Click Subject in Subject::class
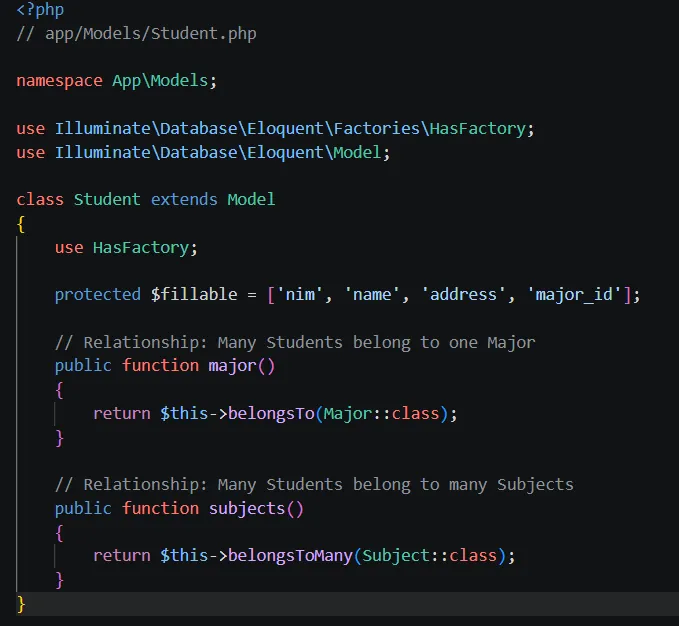Viewport: 679px width, 626px height. pyautogui.click(x=396, y=555)
